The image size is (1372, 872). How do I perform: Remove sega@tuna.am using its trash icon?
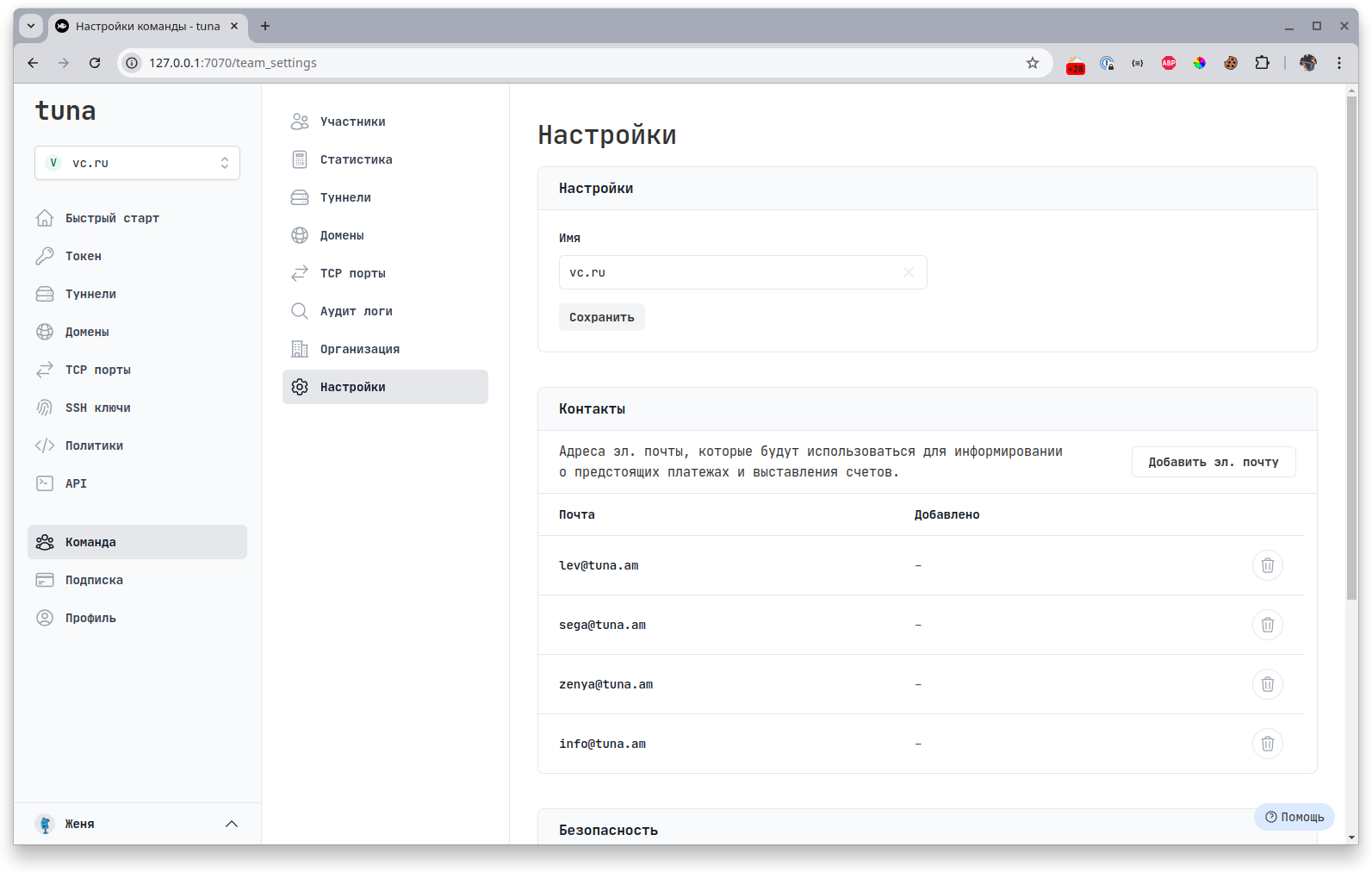pos(1267,625)
